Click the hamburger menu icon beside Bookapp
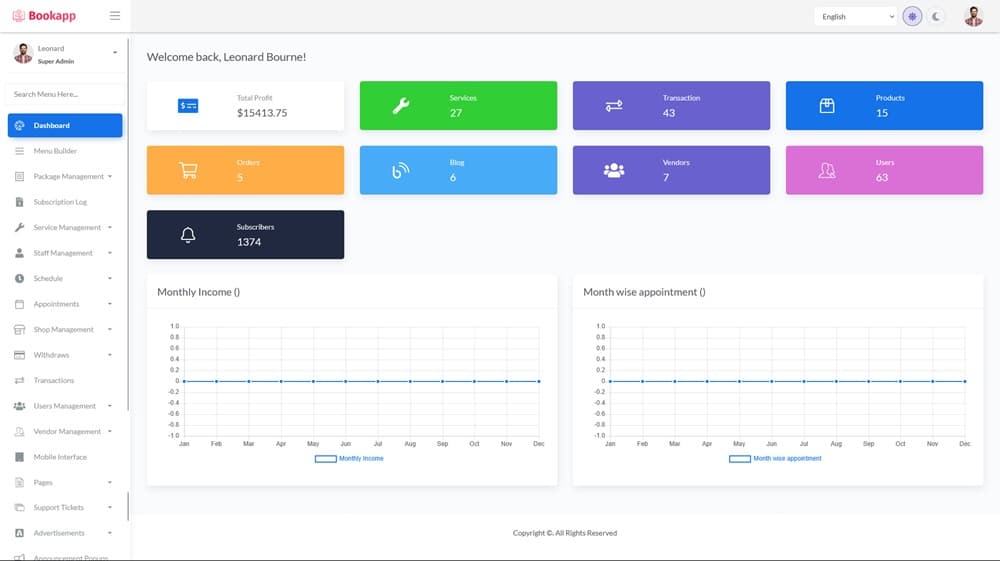The height and width of the screenshot is (561, 1000). click(x=115, y=16)
